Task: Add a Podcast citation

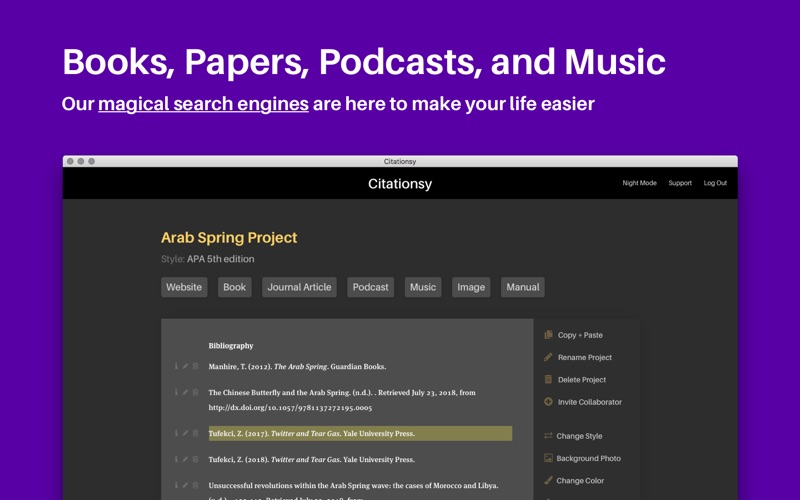Action: click(x=370, y=287)
